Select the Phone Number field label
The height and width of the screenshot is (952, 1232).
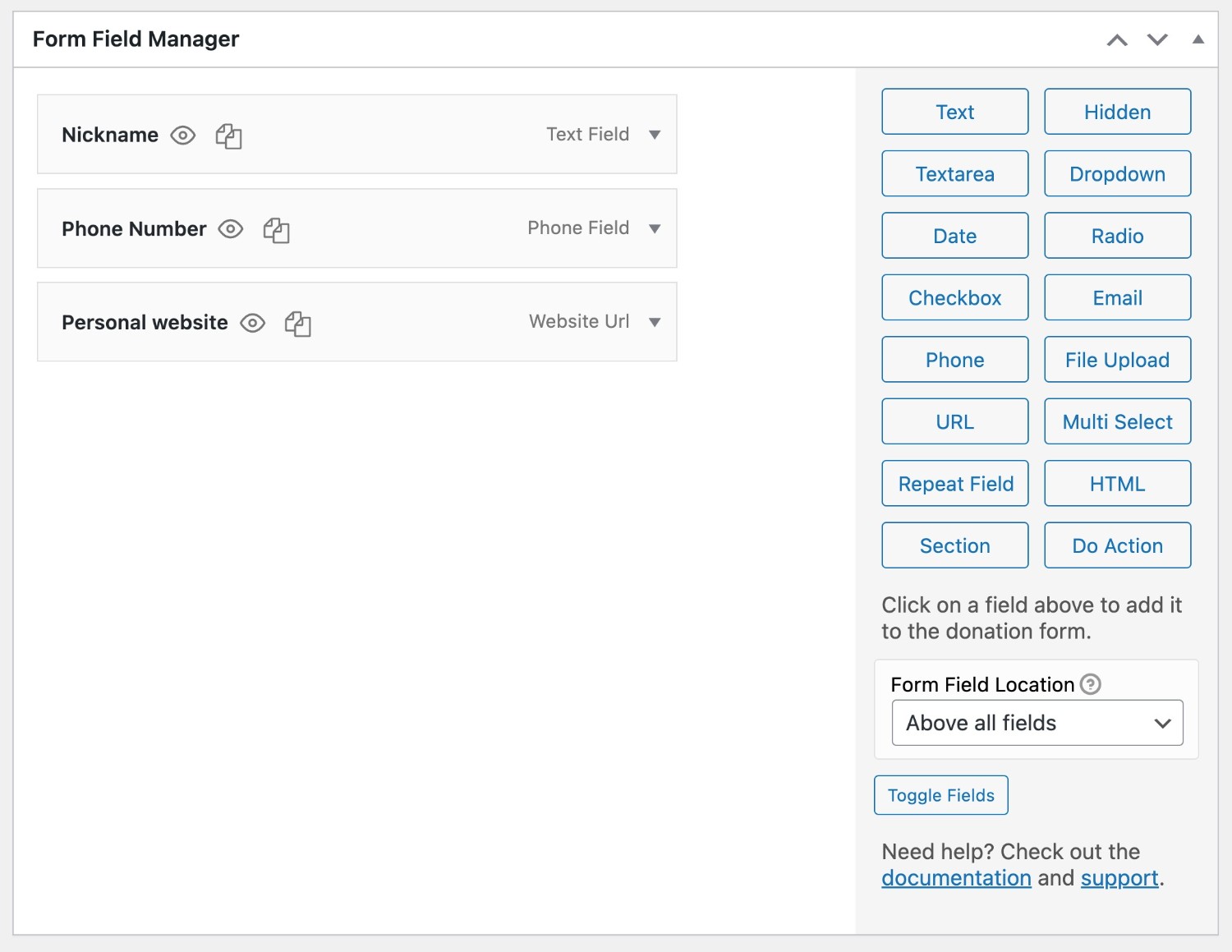click(x=134, y=229)
